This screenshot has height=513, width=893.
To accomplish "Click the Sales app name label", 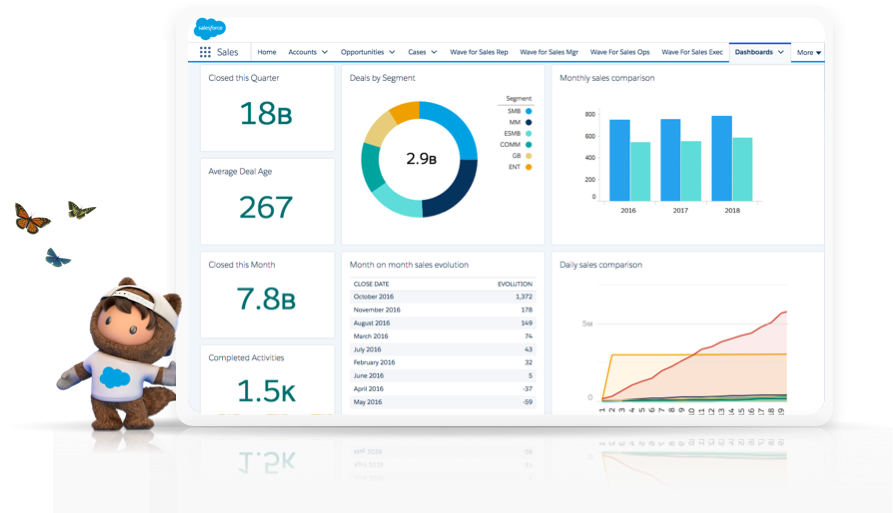I will pos(227,52).
